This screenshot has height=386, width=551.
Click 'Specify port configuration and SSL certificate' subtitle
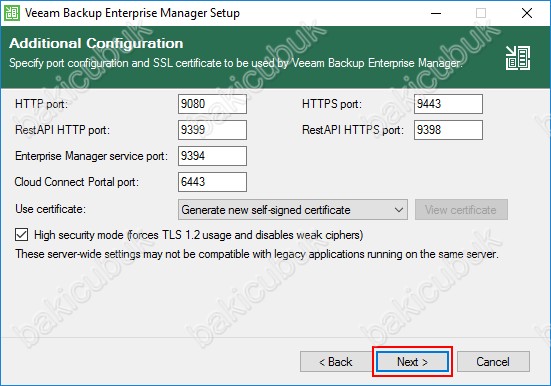pyautogui.click(x=235, y=63)
